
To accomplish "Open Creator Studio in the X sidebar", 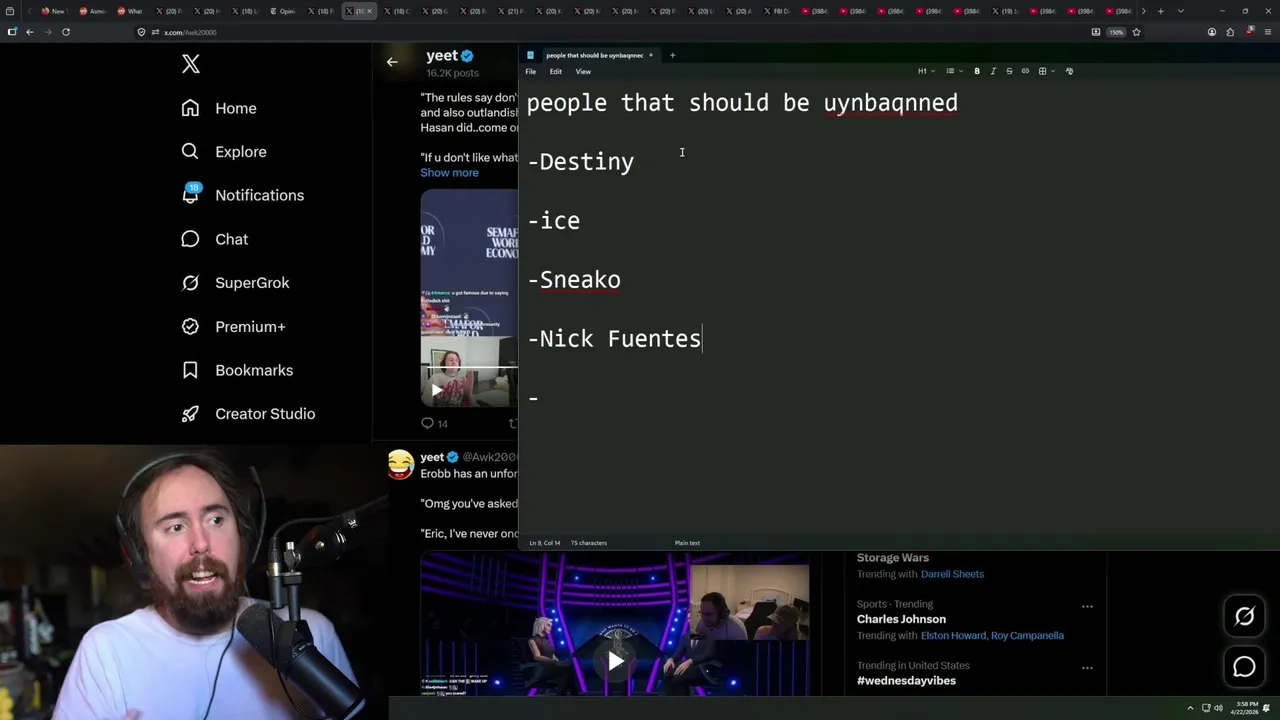I will pyautogui.click(x=248, y=414).
